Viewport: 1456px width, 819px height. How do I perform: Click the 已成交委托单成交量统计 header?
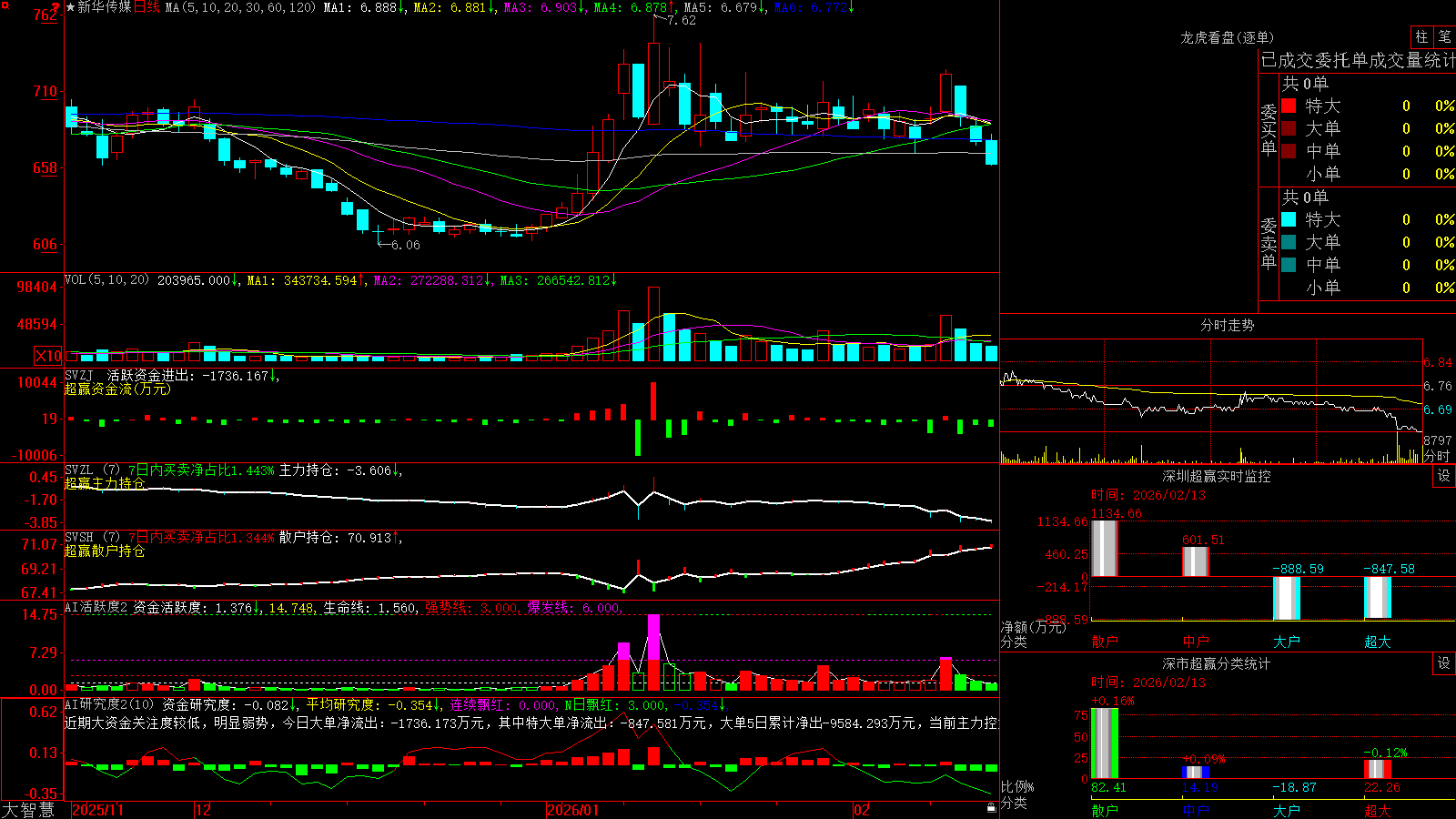click(1358, 60)
